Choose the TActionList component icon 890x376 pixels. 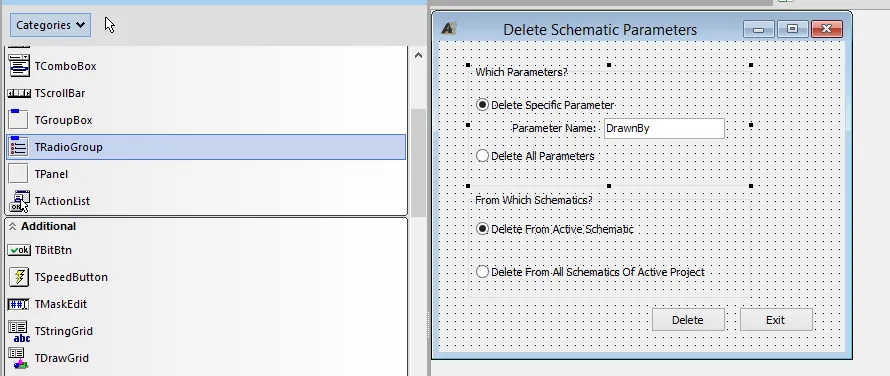pyautogui.click(x=19, y=201)
